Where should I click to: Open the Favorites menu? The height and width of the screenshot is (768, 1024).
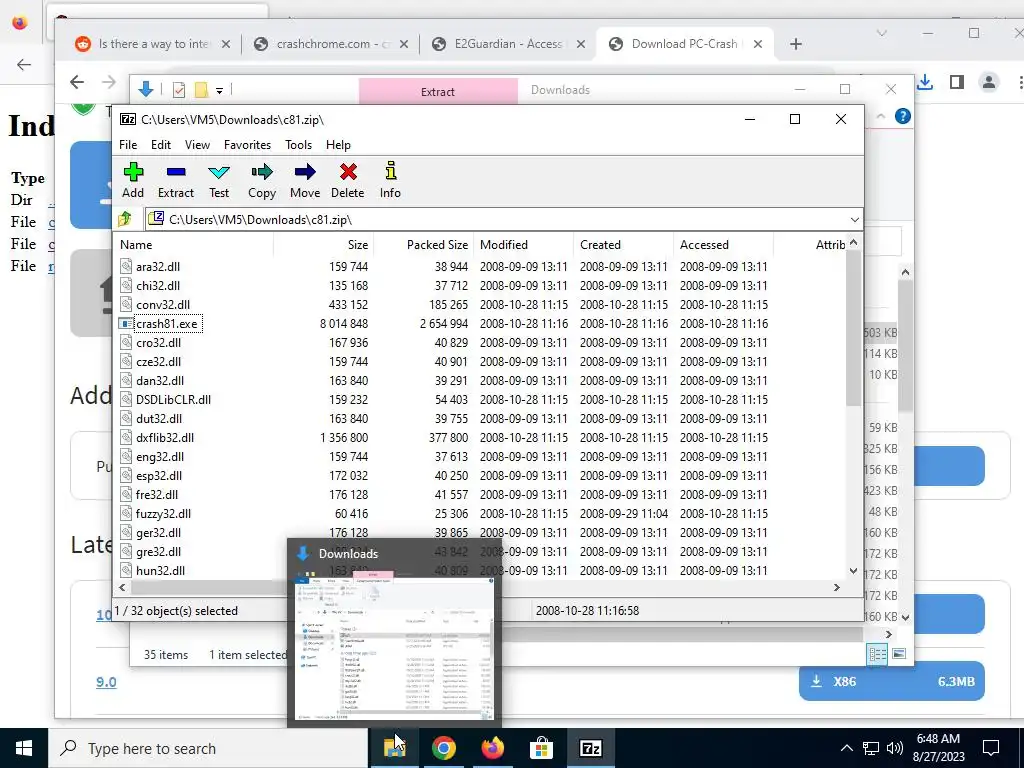pos(248,144)
